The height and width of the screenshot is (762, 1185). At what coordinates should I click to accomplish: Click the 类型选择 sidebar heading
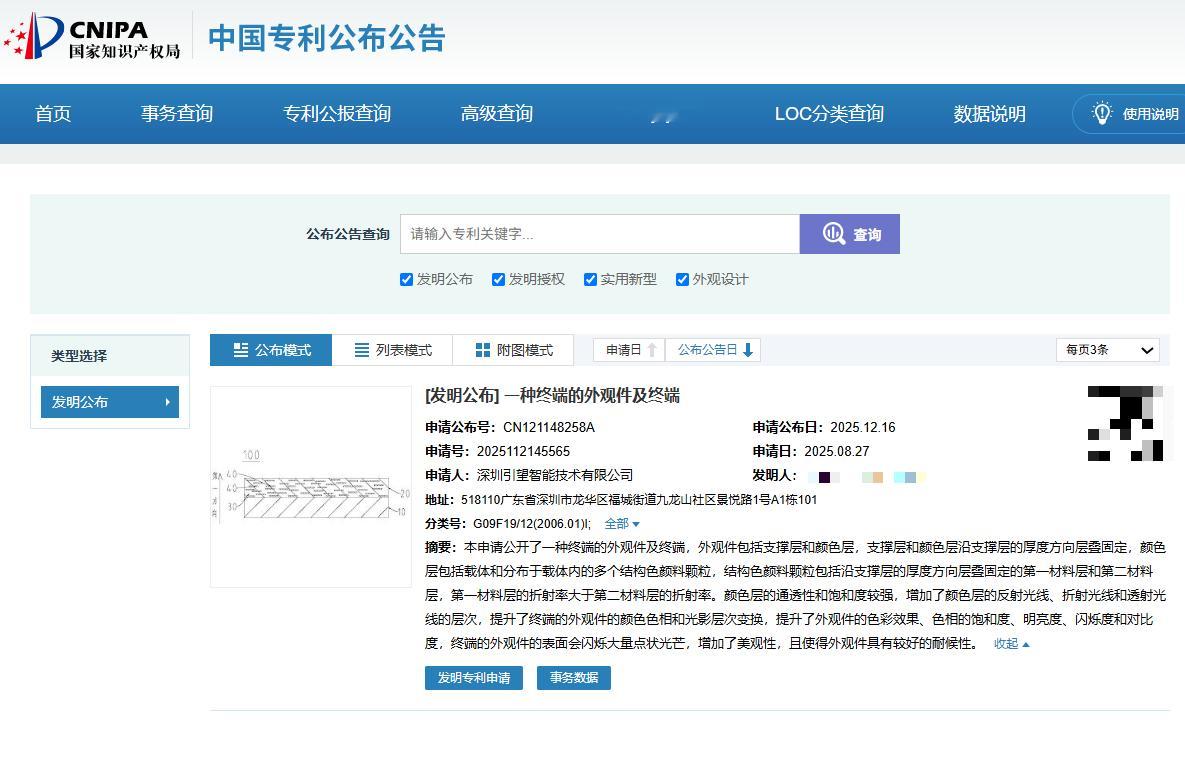[x=79, y=356]
